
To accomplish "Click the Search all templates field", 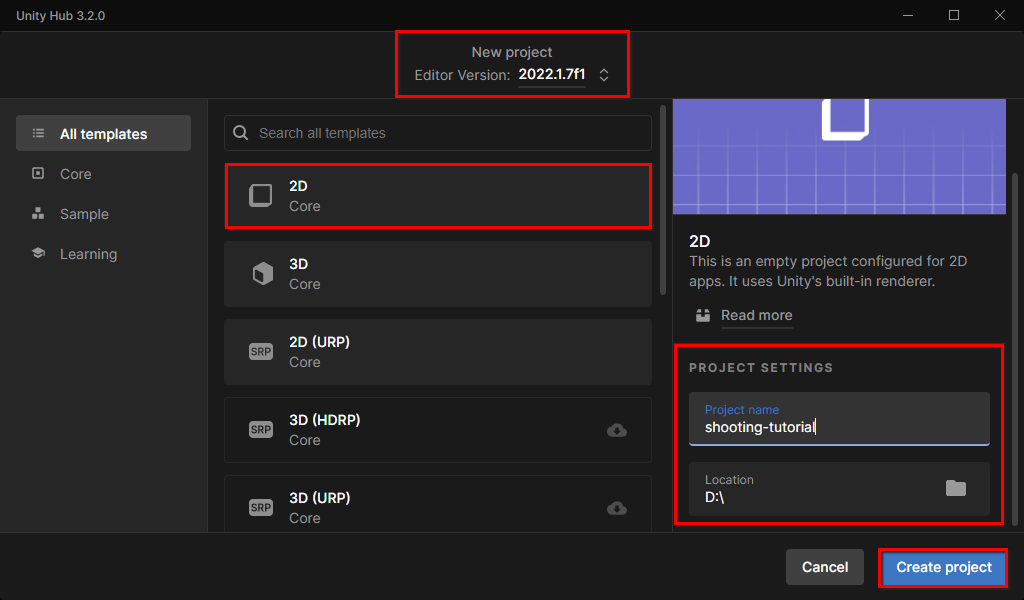I will coord(438,133).
